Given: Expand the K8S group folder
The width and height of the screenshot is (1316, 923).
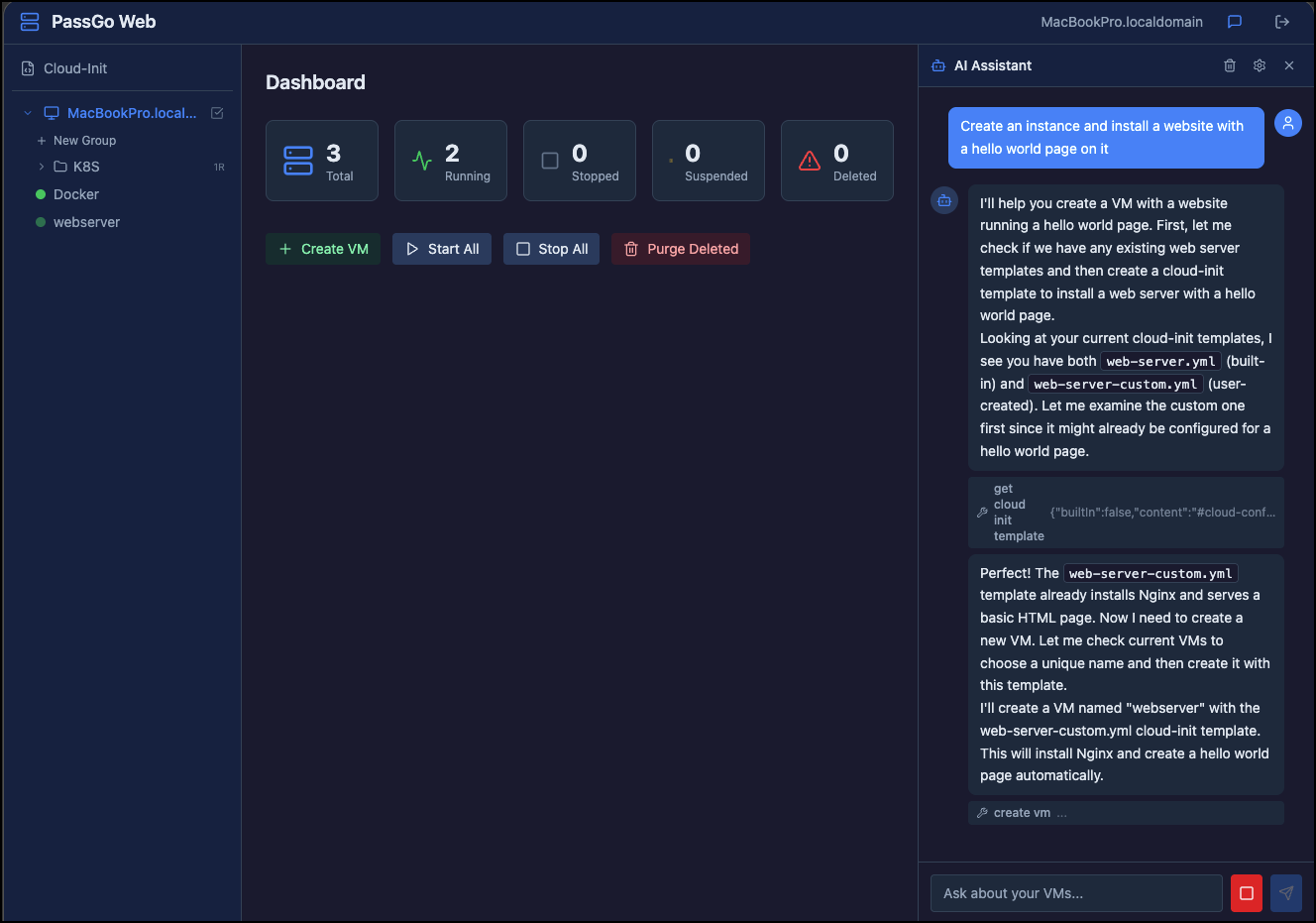Looking at the screenshot, I should pos(42,167).
